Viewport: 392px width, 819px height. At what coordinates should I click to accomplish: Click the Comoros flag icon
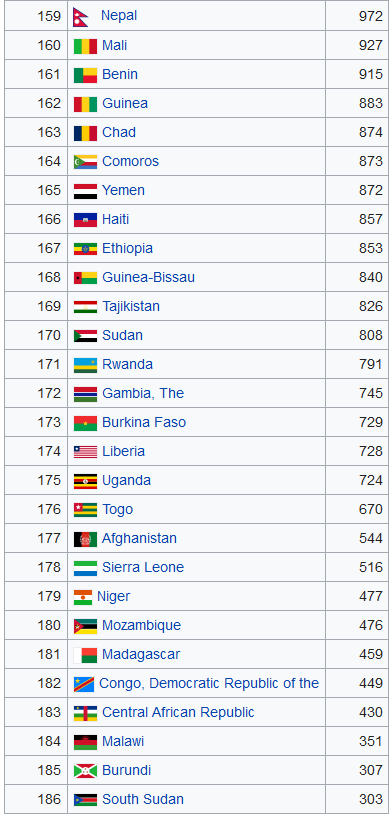[85, 162]
